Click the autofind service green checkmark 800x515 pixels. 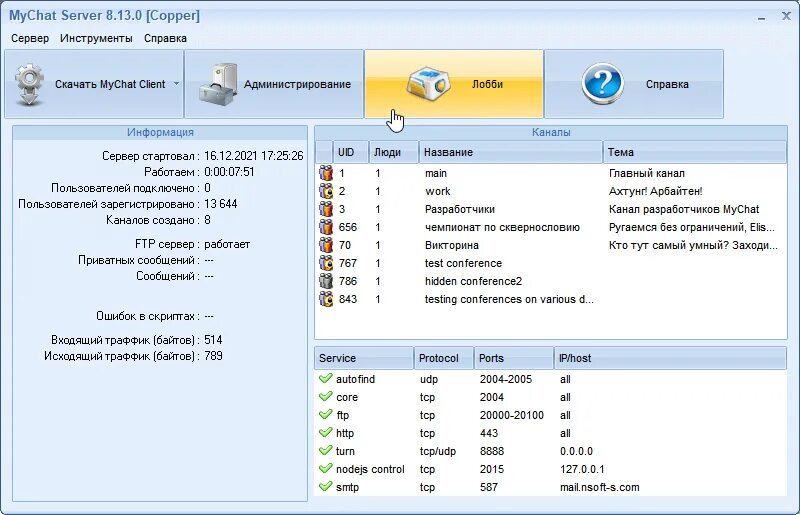[x=326, y=379]
